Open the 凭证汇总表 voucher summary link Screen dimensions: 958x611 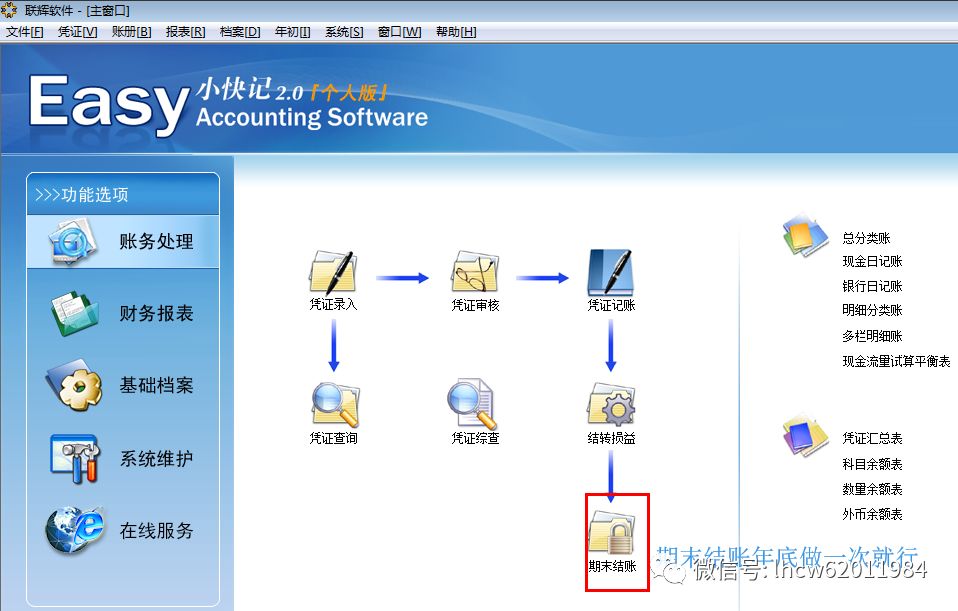pyautogui.click(x=872, y=438)
